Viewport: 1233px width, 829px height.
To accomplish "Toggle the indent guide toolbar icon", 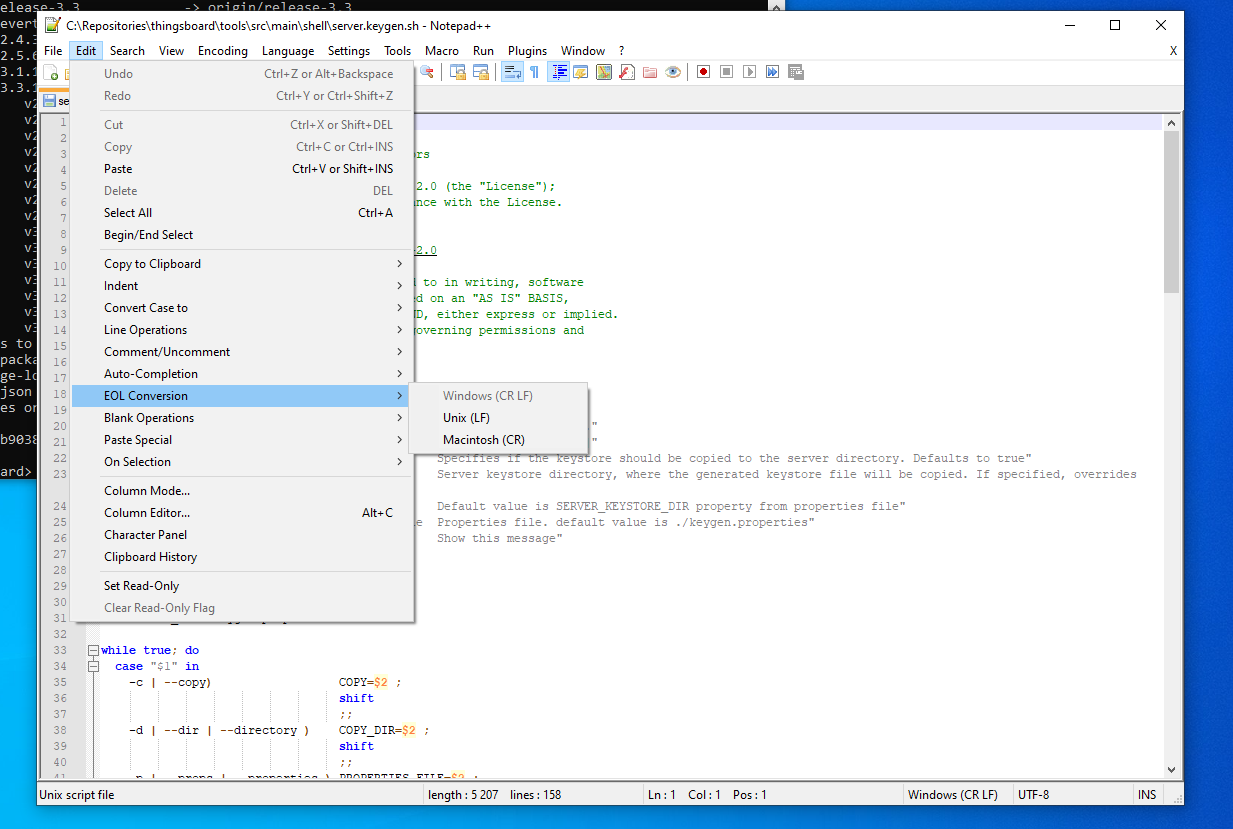I will pos(559,72).
